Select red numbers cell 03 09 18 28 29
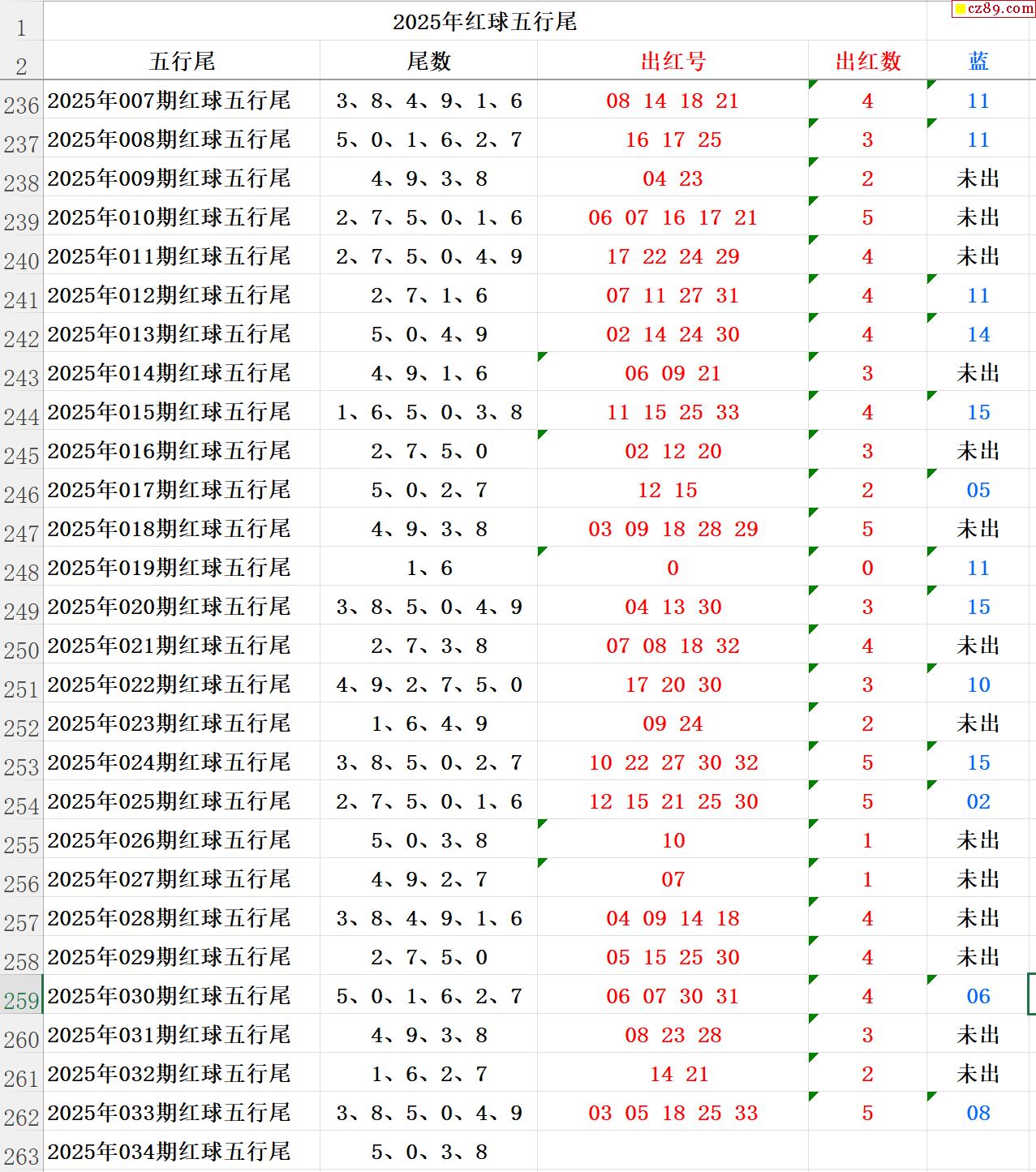The image size is (1036, 1172). pos(673,528)
